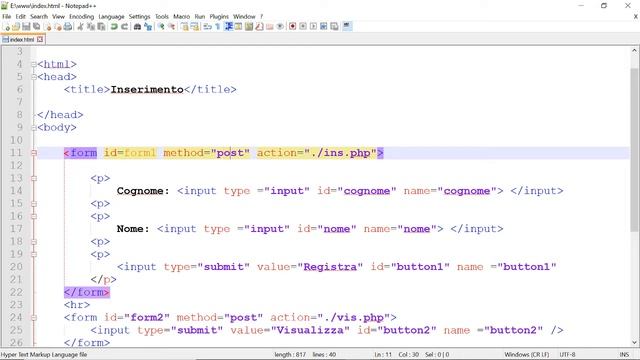Open Find with the binoculars icon
640x360 pixels.
pyautogui.click(x=137, y=27)
